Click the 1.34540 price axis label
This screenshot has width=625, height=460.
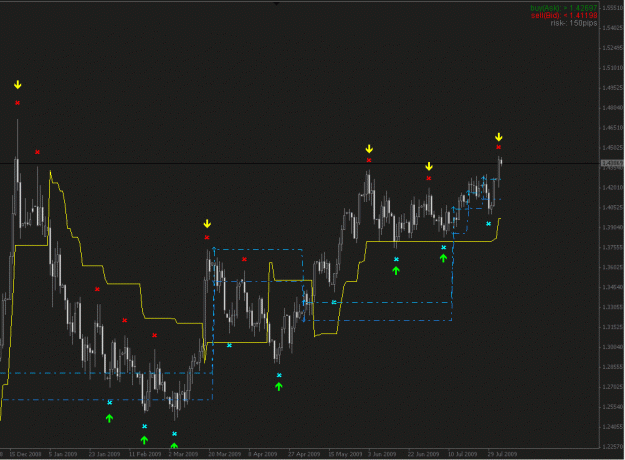pos(613,287)
